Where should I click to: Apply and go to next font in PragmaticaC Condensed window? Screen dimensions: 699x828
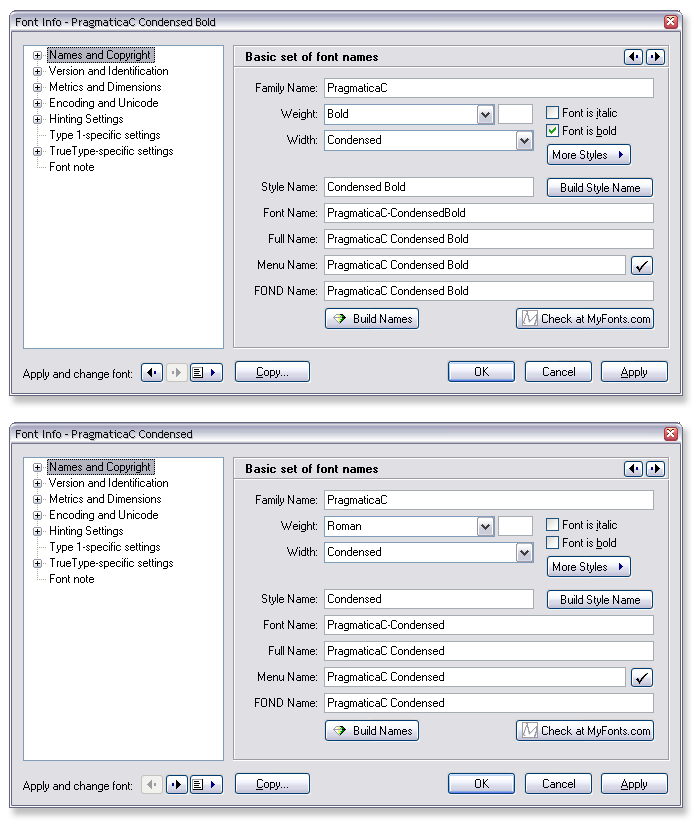pyautogui.click(x=177, y=784)
